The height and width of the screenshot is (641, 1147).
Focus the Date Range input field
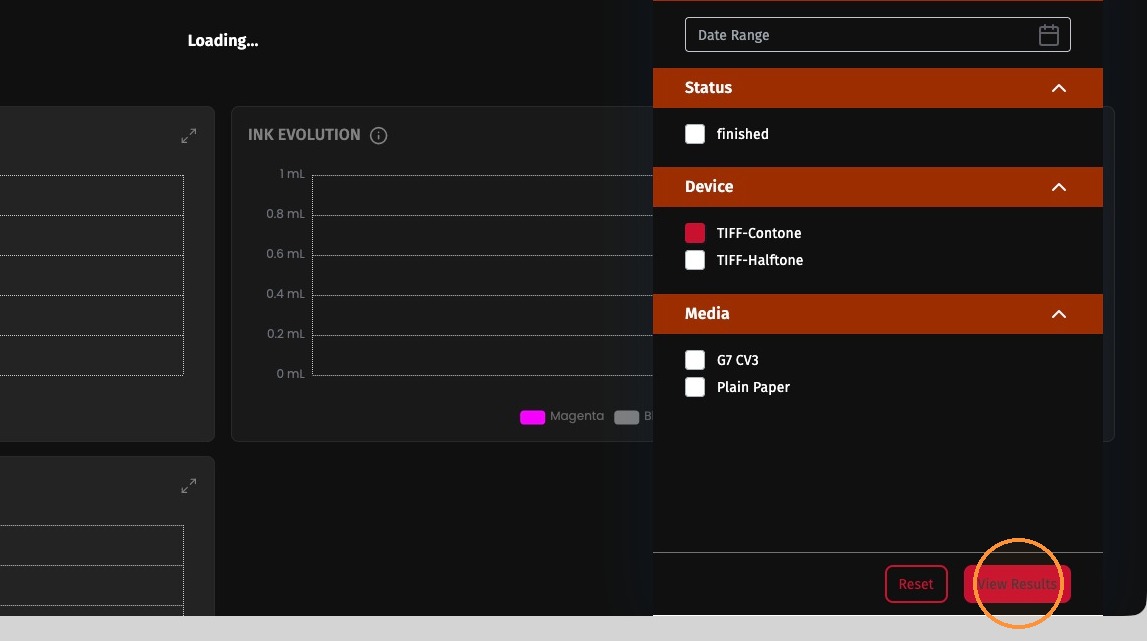point(878,35)
